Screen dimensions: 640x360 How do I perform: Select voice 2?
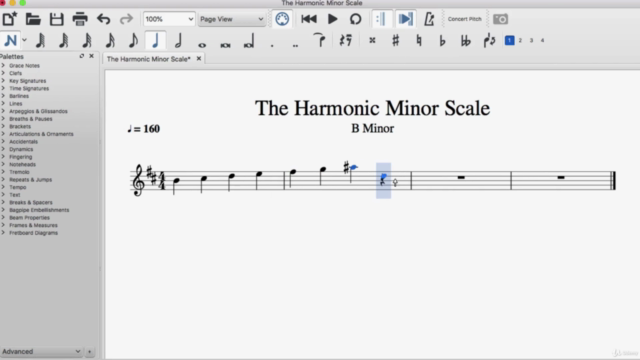coord(520,40)
